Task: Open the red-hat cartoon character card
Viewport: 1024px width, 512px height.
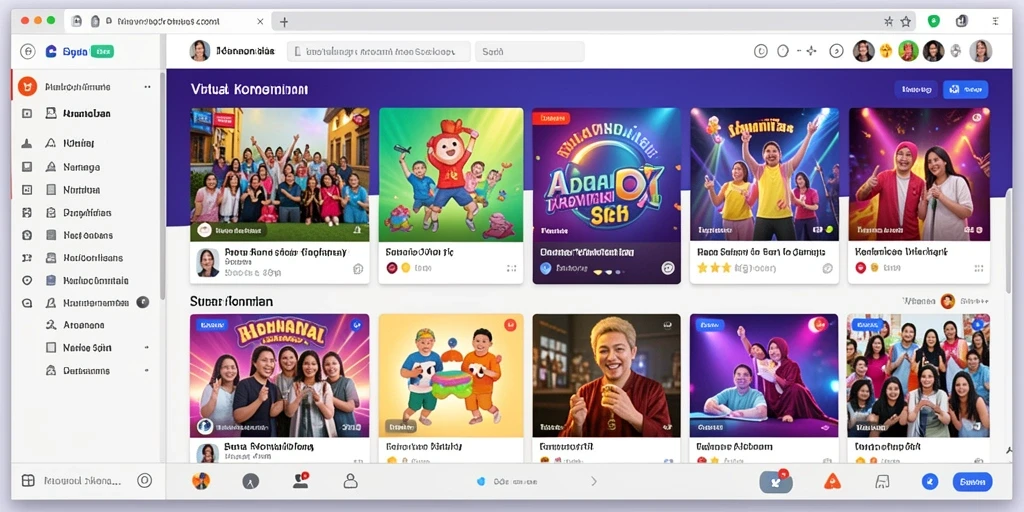Action: click(451, 174)
